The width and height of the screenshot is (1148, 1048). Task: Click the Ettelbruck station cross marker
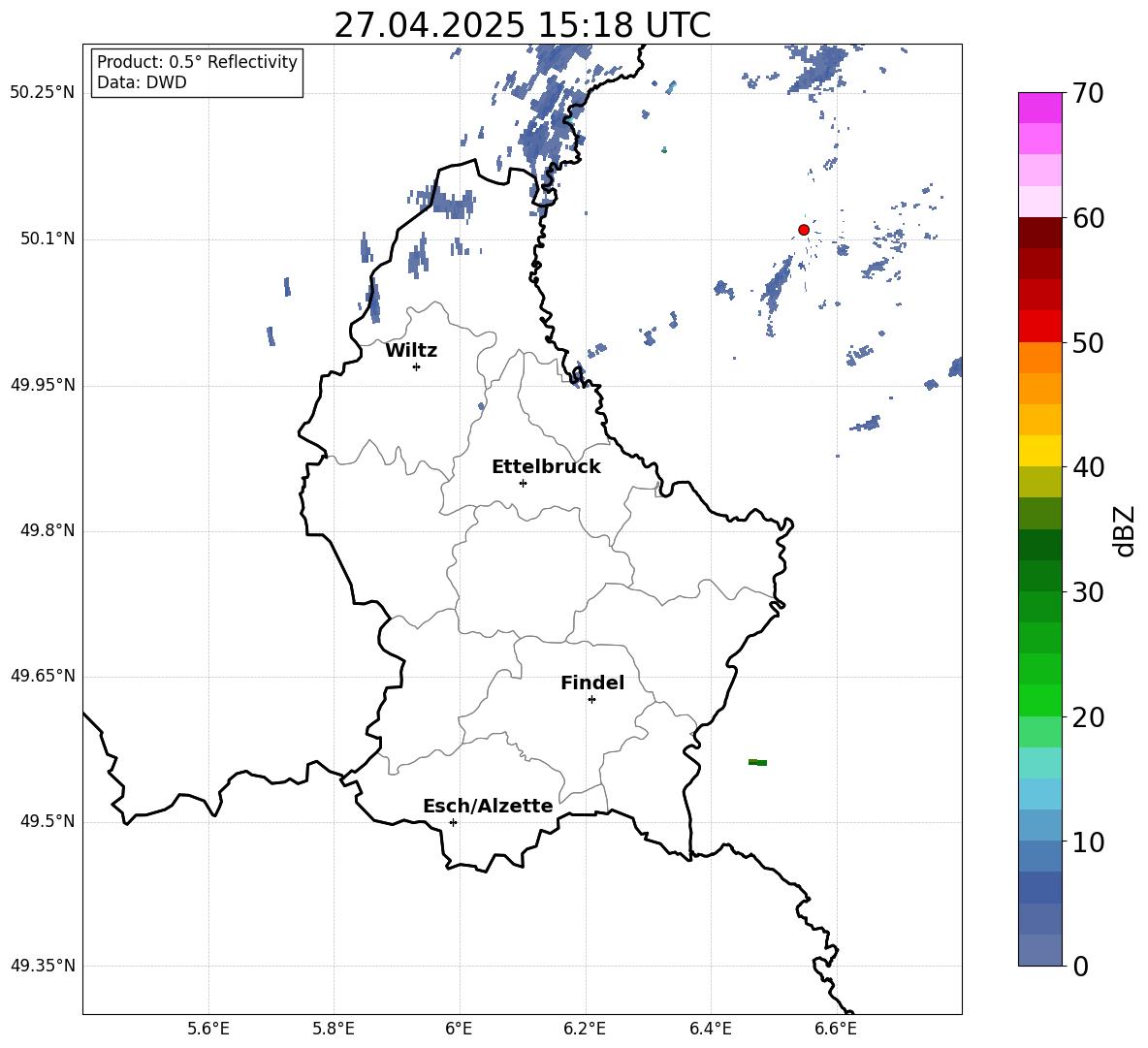[x=523, y=483]
